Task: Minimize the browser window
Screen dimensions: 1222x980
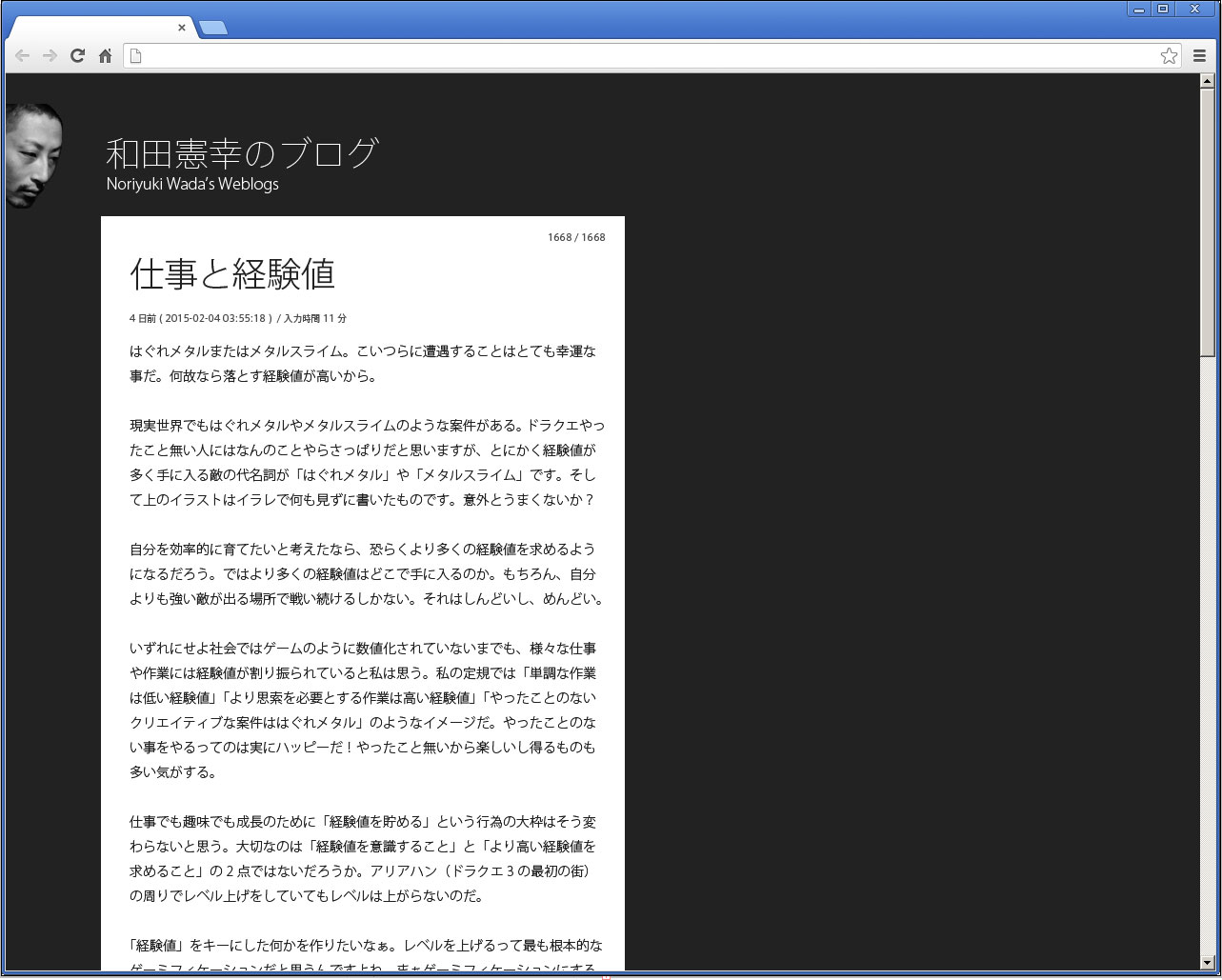Action: point(1139,9)
